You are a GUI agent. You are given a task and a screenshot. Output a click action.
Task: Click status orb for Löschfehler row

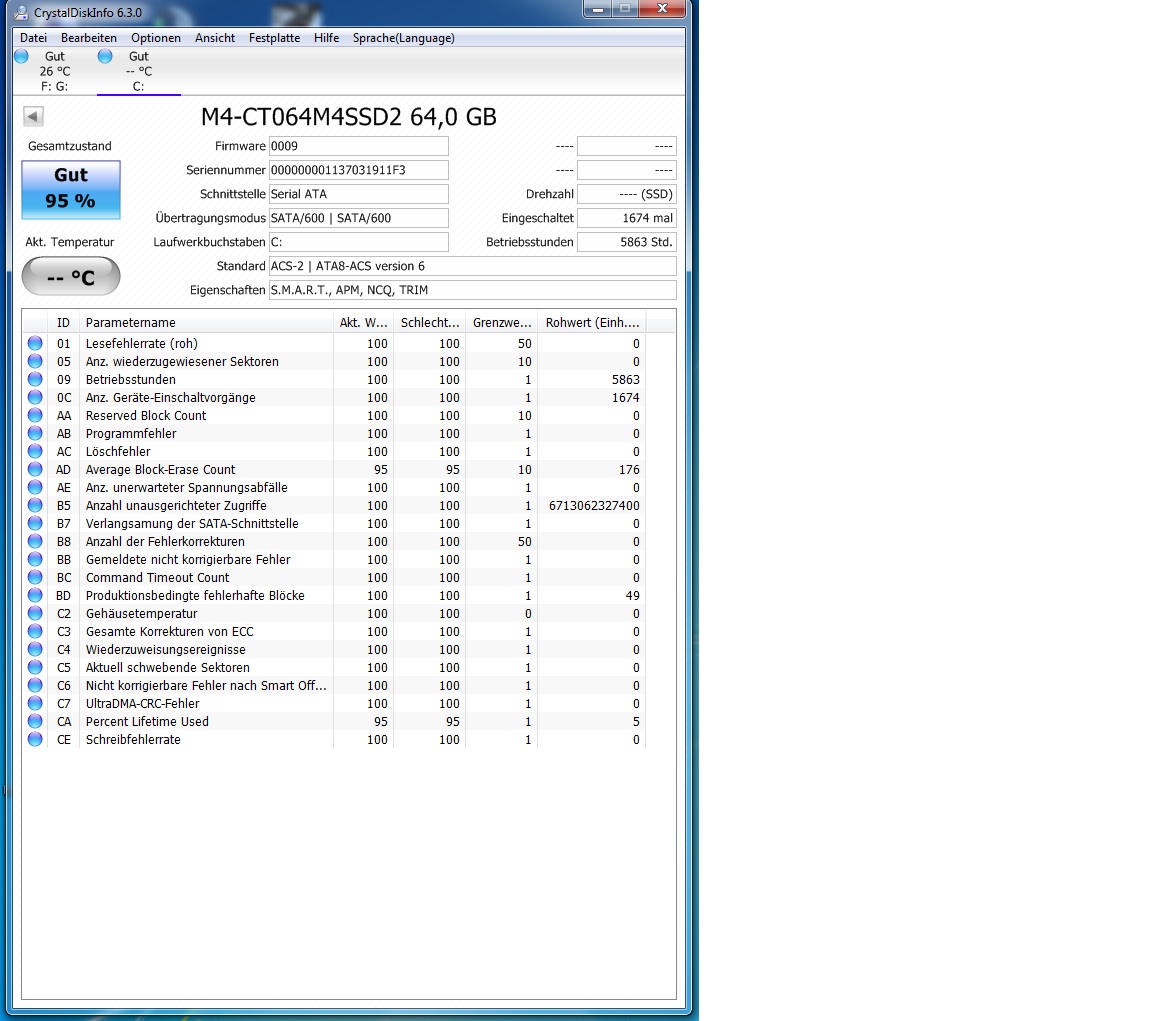pyautogui.click(x=35, y=451)
